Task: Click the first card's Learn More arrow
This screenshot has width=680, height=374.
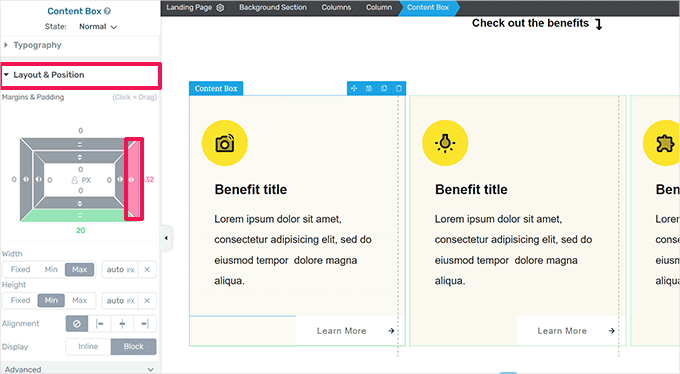Action: click(x=391, y=331)
